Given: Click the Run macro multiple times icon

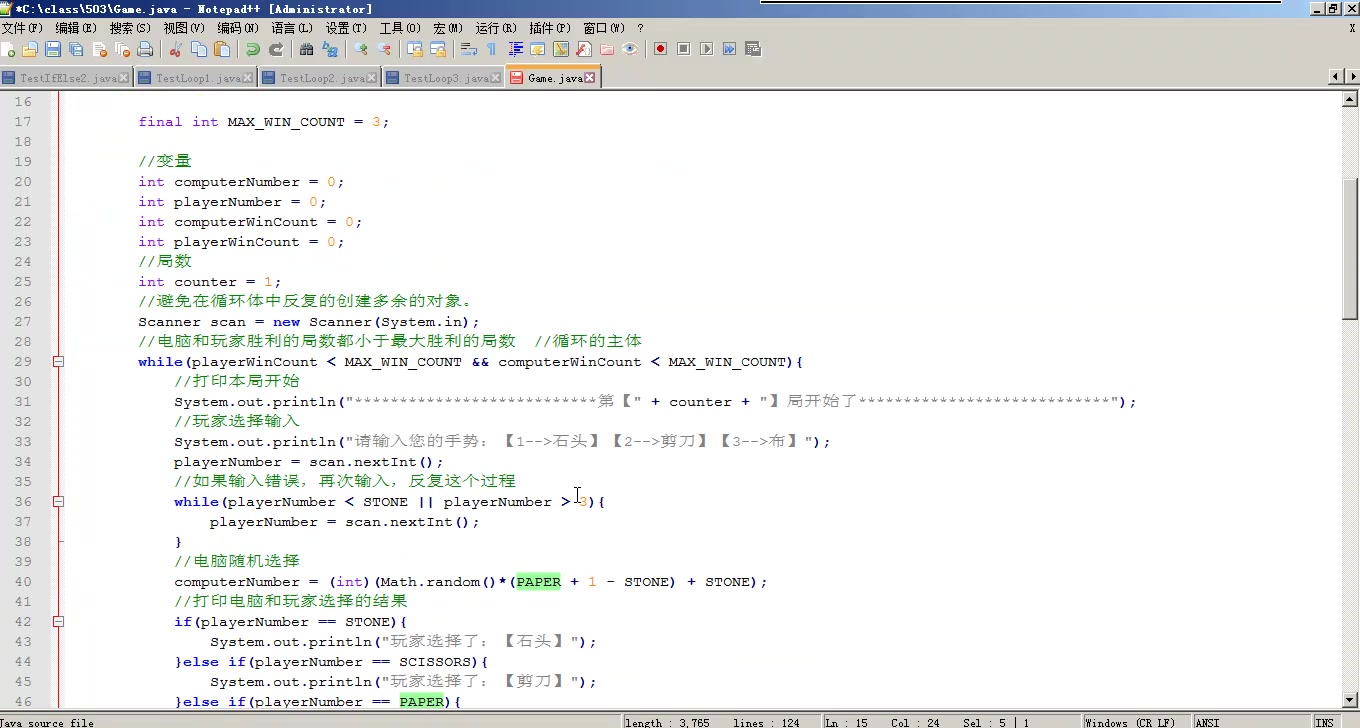Looking at the screenshot, I should [x=729, y=49].
